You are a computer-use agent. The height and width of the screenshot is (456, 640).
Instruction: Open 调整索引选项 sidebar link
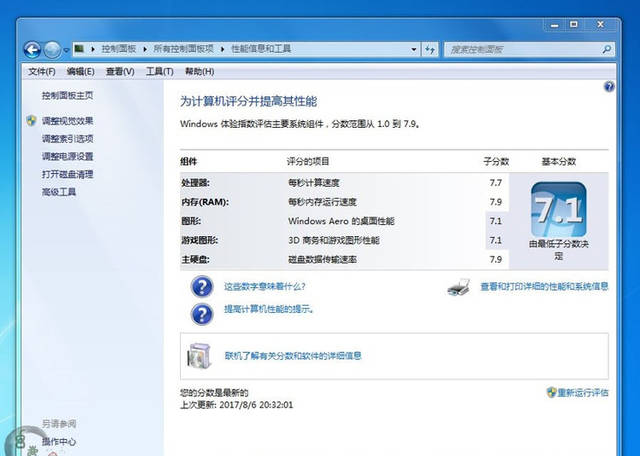pyautogui.click(x=67, y=139)
